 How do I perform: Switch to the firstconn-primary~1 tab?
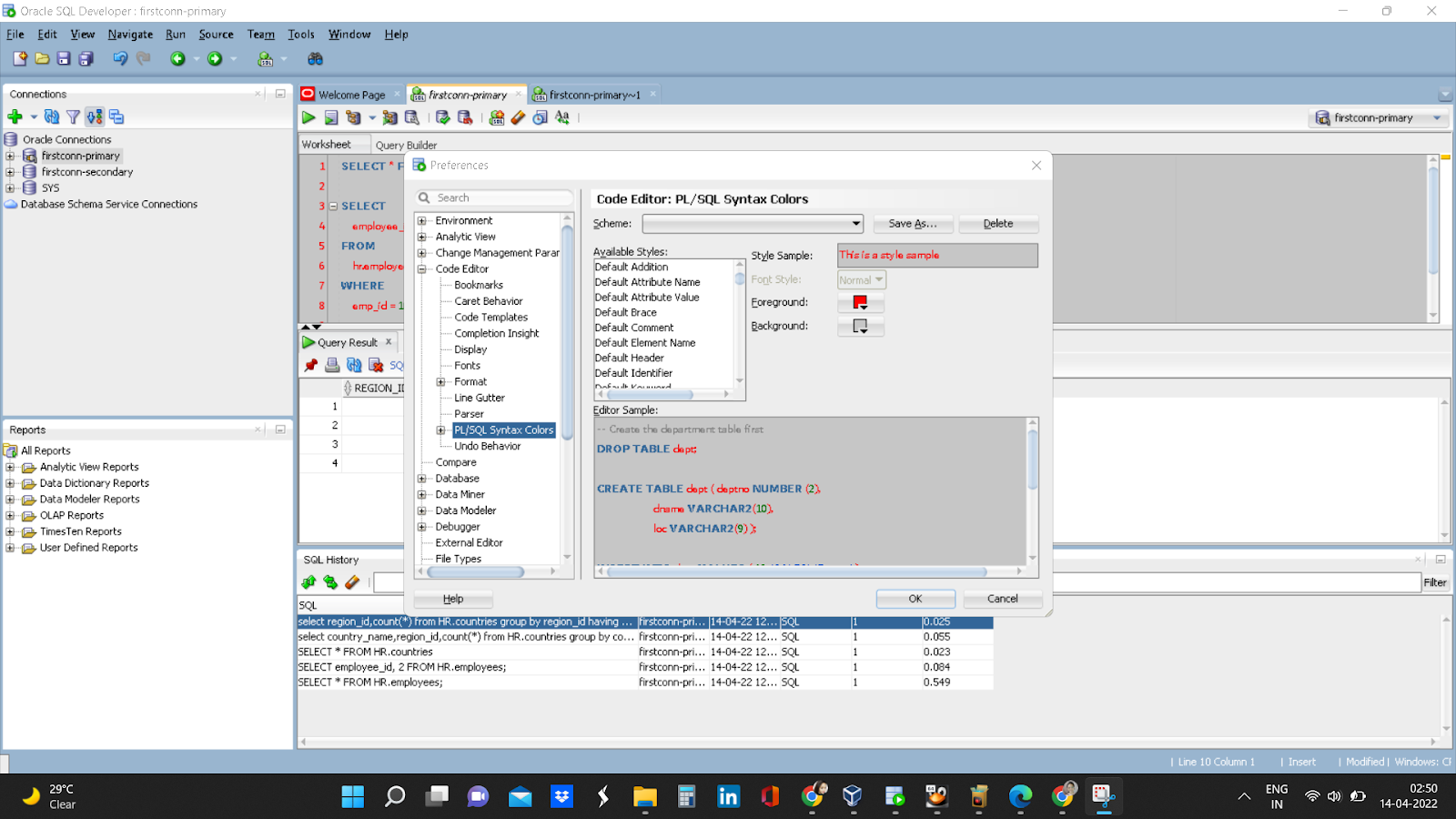(594, 95)
